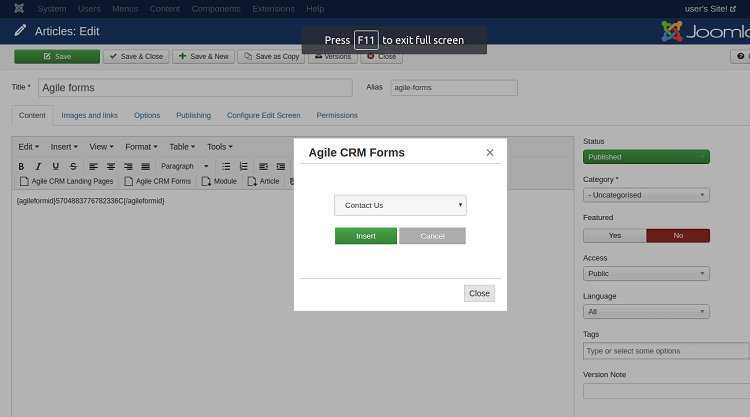Open the Menus top menu

pos(125,9)
